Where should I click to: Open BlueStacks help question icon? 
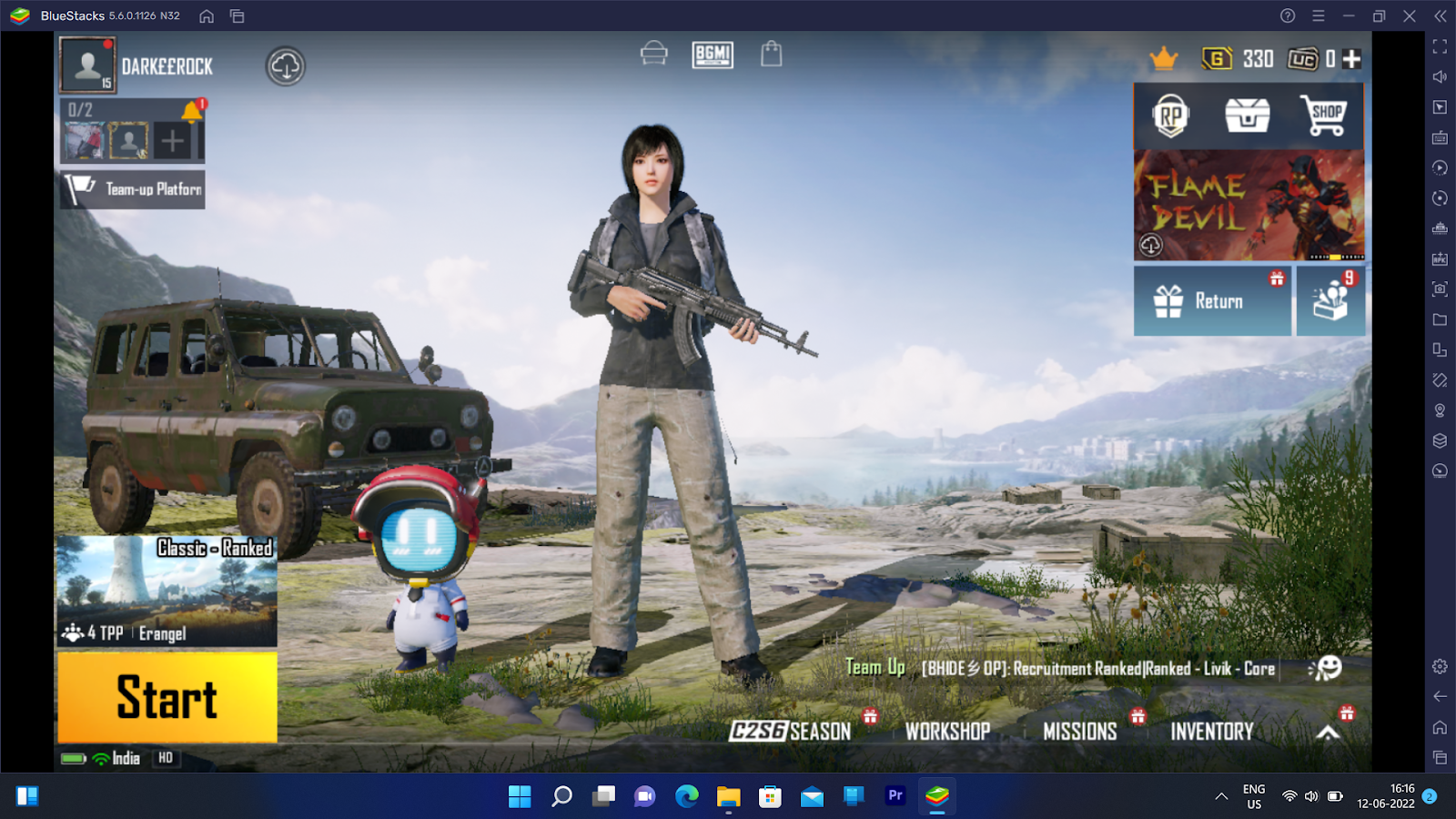tap(1288, 16)
